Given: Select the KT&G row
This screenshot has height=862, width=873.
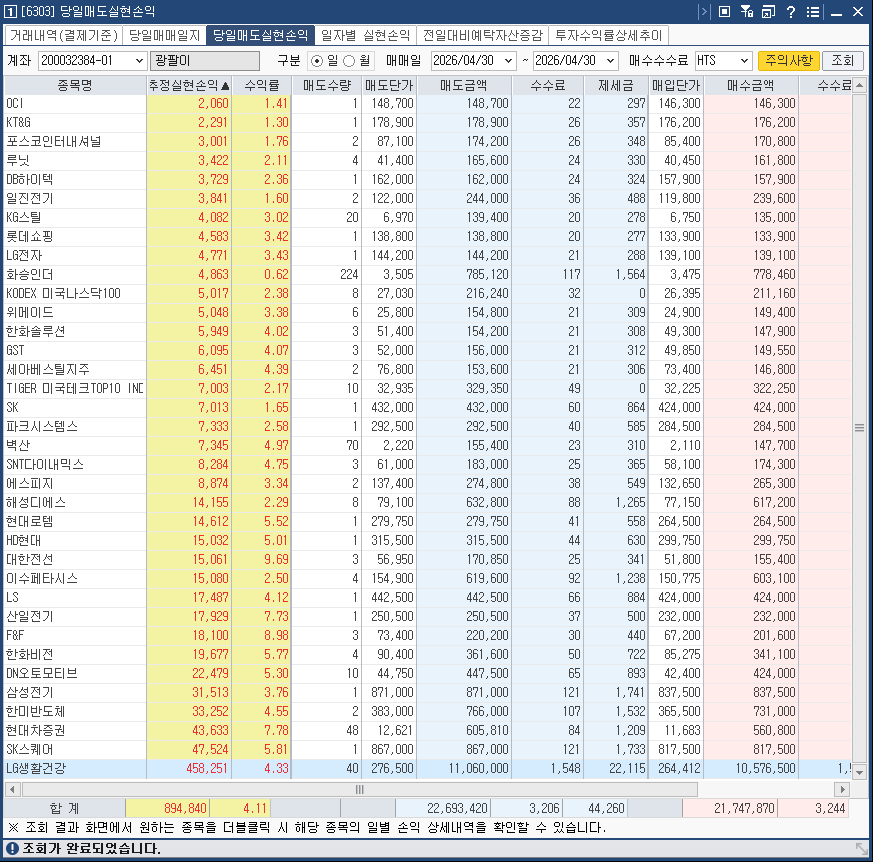Looking at the screenshot, I should pos(428,123).
